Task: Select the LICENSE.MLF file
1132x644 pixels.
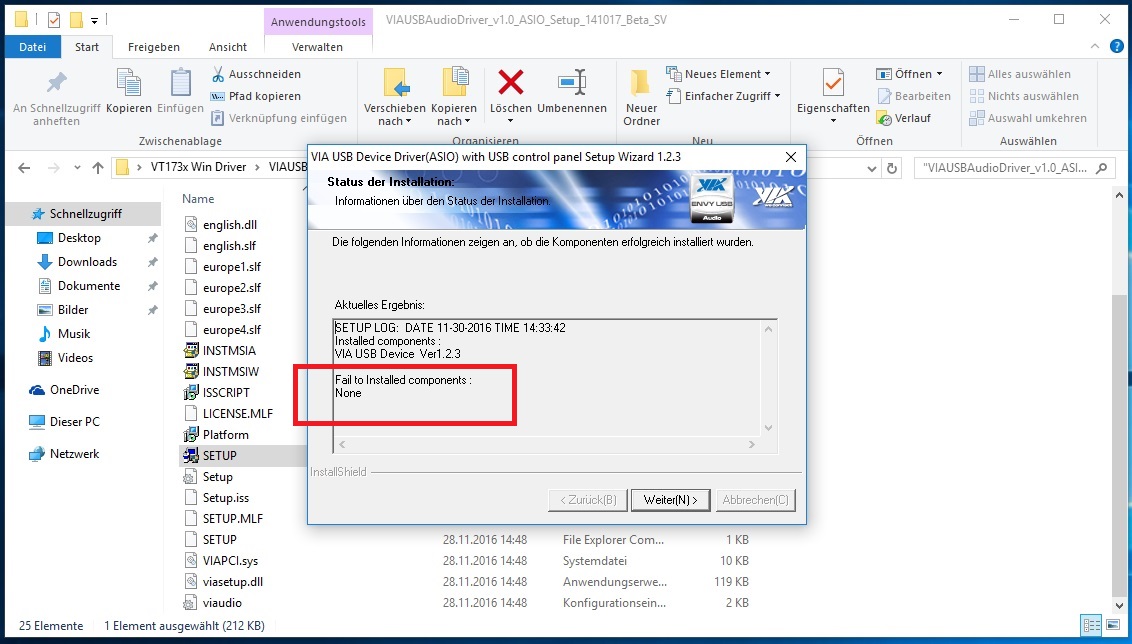Action: click(x=238, y=413)
